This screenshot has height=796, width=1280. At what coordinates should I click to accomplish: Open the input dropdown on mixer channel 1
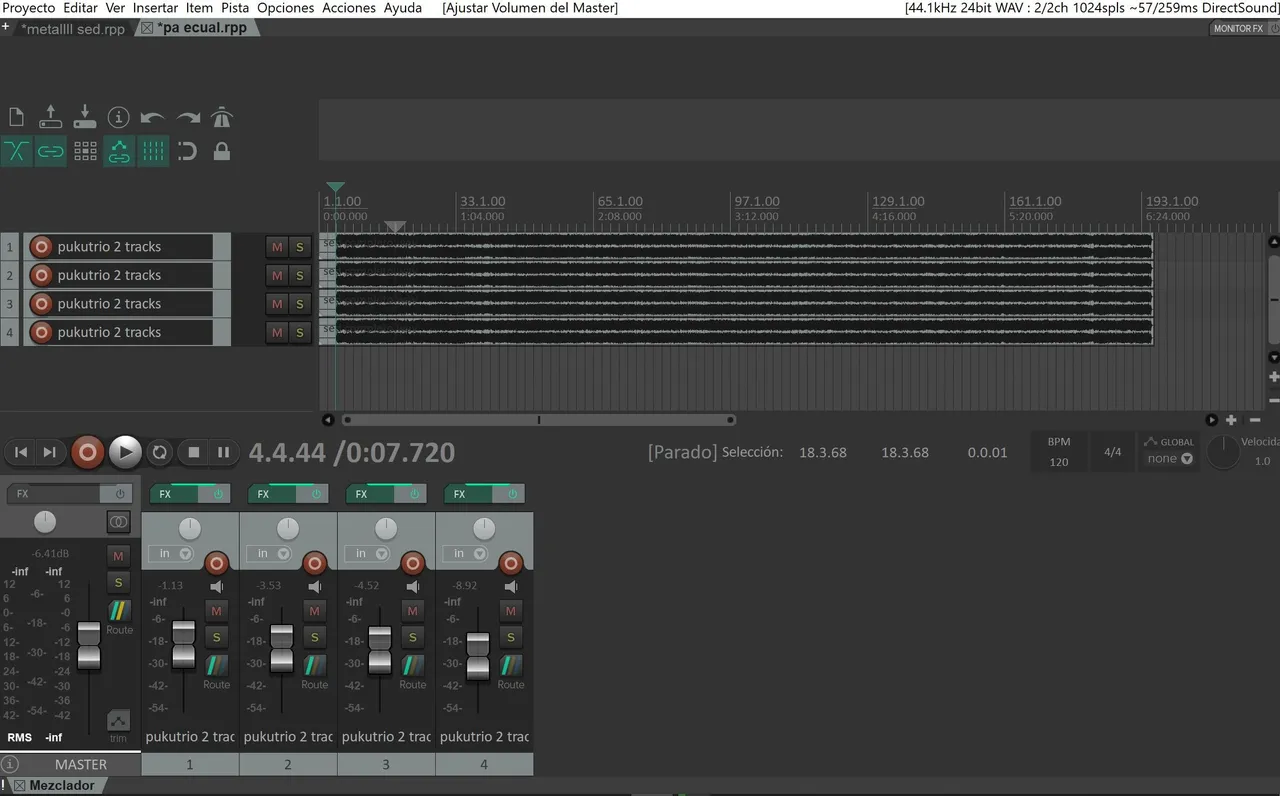pos(170,554)
